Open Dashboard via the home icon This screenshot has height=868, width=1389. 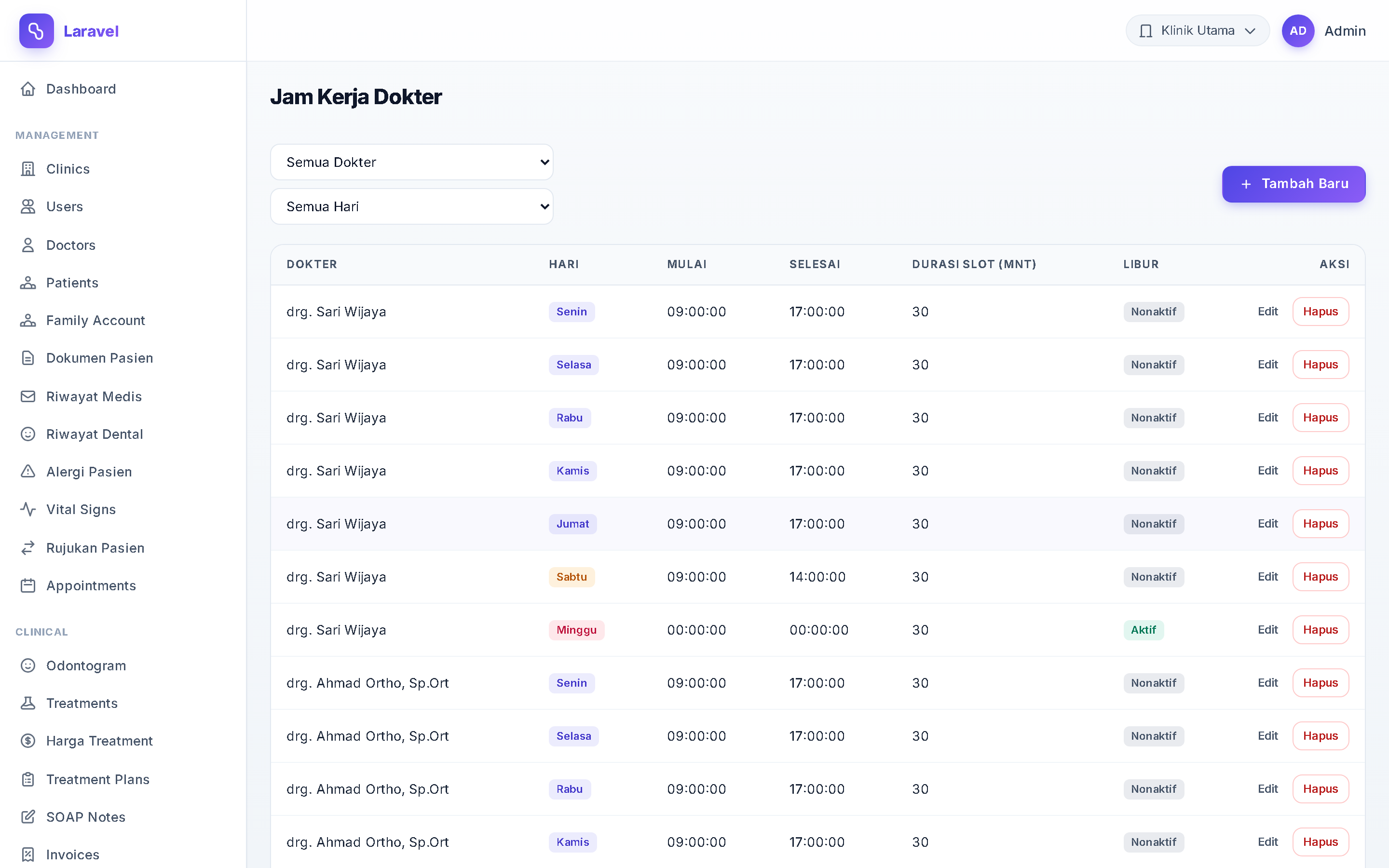click(x=28, y=89)
